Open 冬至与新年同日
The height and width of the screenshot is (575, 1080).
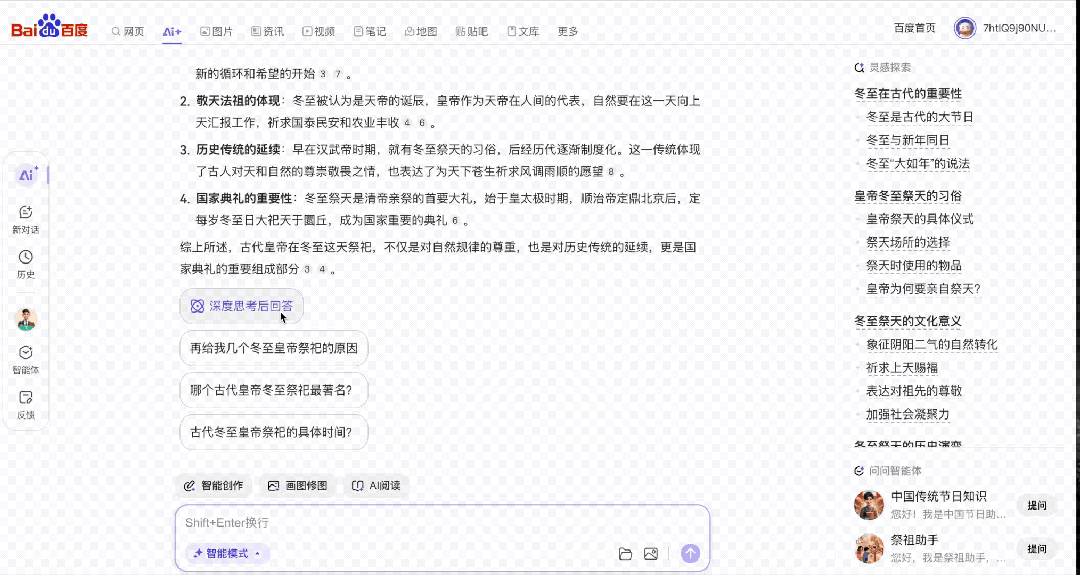click(908, 140)
